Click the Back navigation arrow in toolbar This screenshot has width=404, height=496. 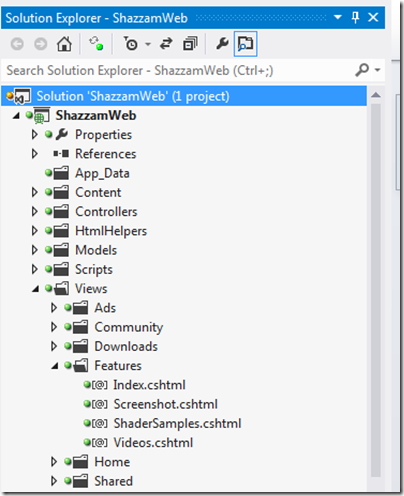click(17, 44)
